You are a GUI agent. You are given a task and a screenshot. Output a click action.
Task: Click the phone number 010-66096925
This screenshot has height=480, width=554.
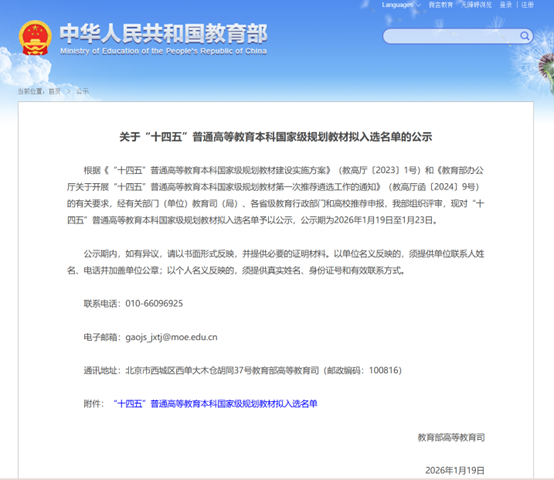point(154,304)
